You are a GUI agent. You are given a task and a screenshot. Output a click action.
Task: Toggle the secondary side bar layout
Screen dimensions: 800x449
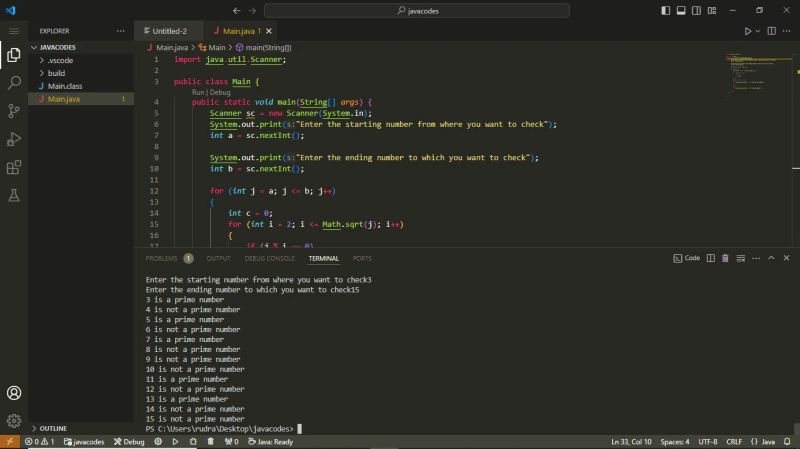click(696, 11)
